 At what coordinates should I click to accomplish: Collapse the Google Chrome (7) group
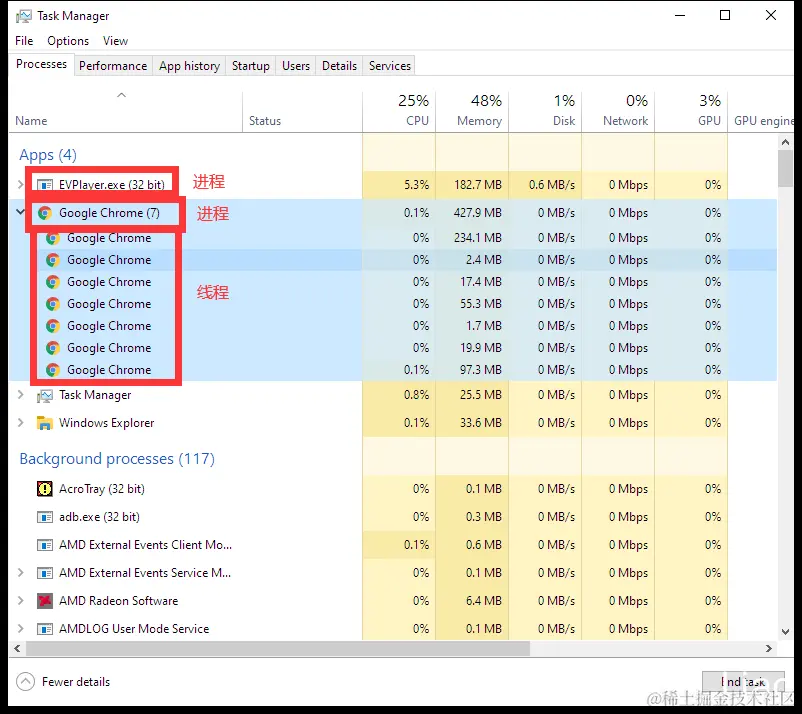click(20, 211)
